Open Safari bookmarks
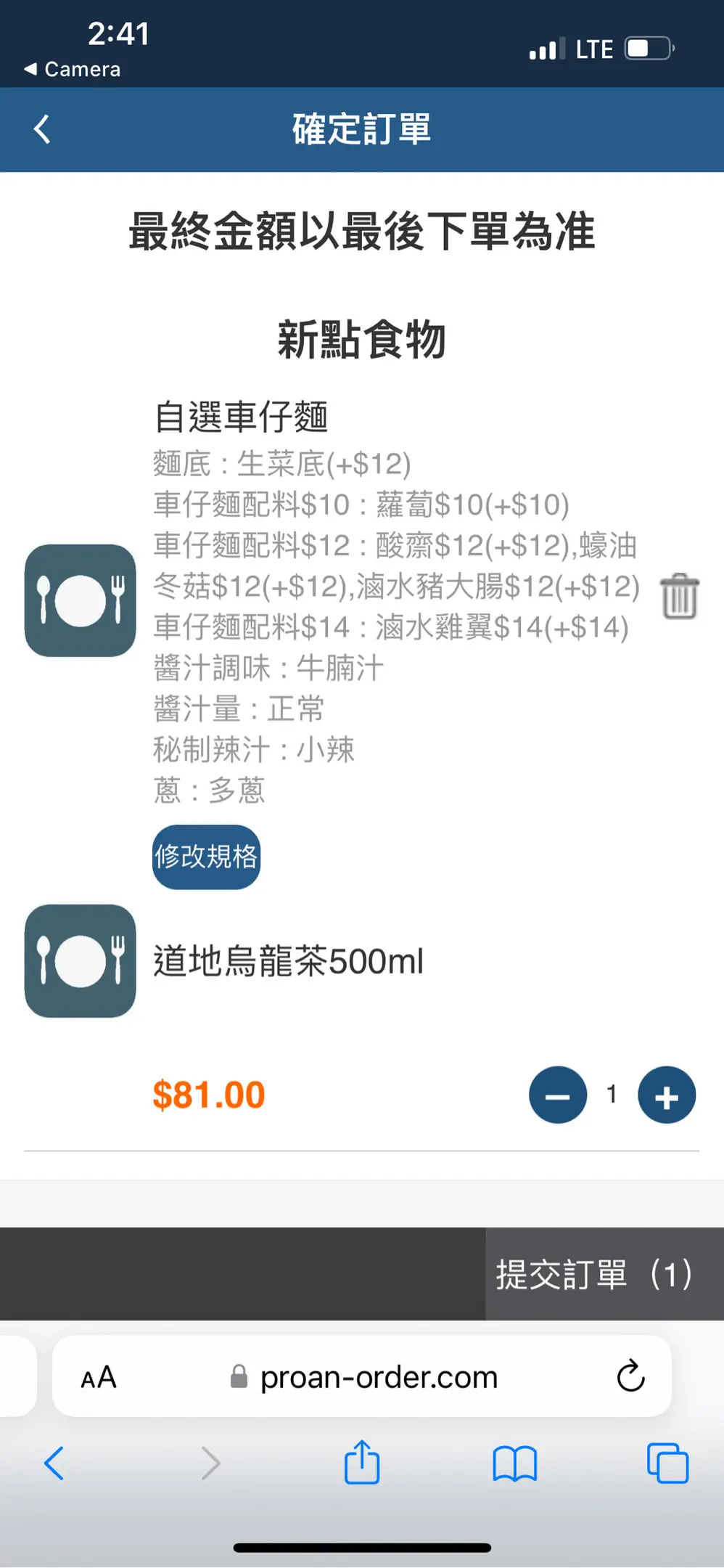724x1568 pixels. 514,1463
